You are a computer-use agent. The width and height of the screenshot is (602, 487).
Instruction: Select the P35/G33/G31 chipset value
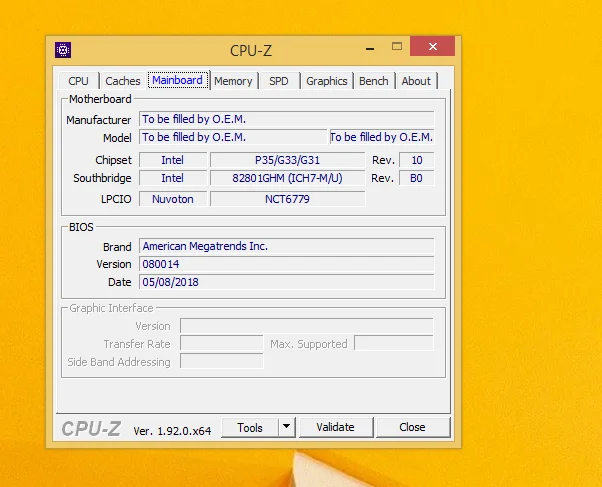288,160
